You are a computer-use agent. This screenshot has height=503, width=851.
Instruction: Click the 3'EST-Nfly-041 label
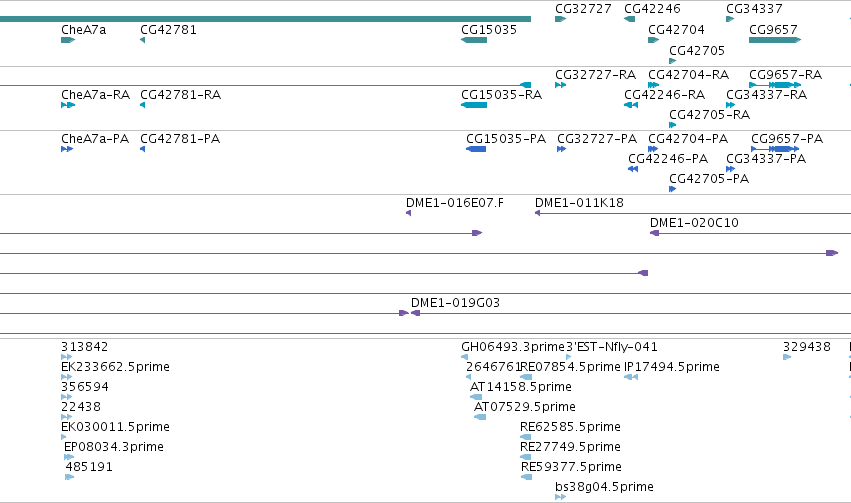[612, 347]
